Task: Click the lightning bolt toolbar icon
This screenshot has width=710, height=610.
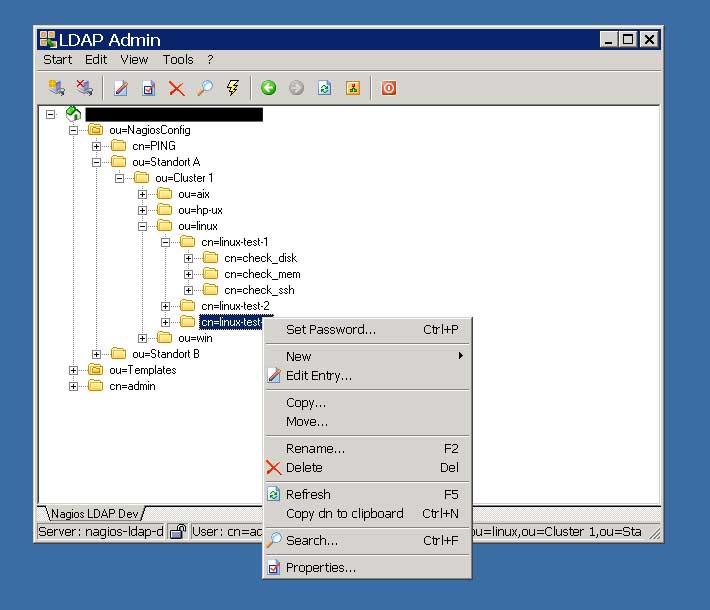Action: pos(233,88)
